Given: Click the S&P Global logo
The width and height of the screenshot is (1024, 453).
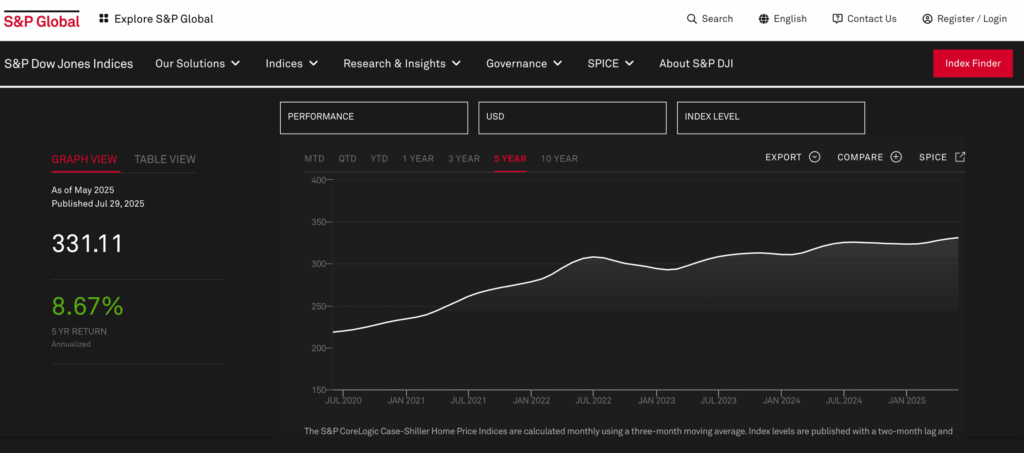Looking at the screenshot, I should click(x=41, y=19).
